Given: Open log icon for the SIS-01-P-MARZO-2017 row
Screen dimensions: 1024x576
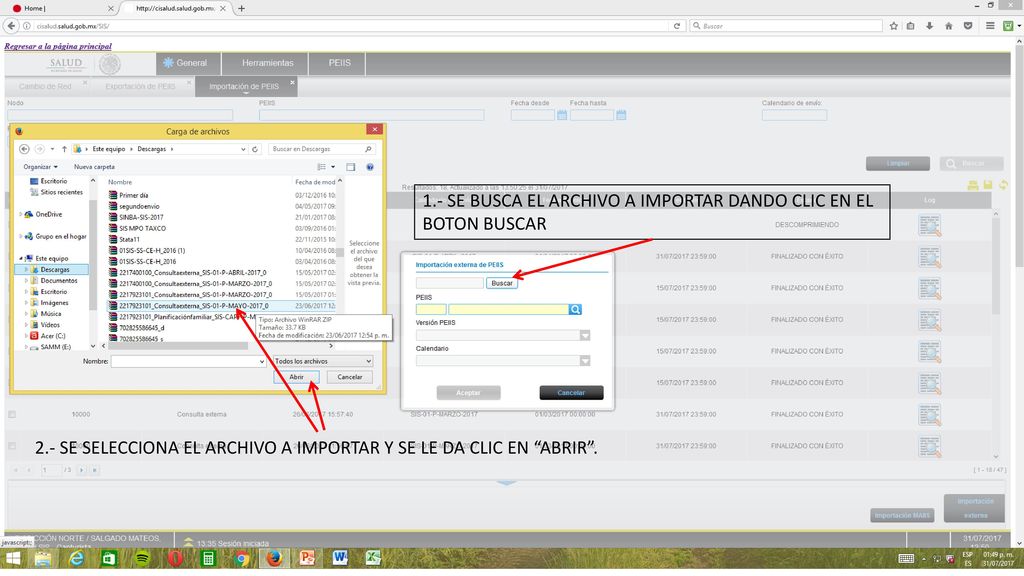Looking at the screenshot, I should 929,415.
